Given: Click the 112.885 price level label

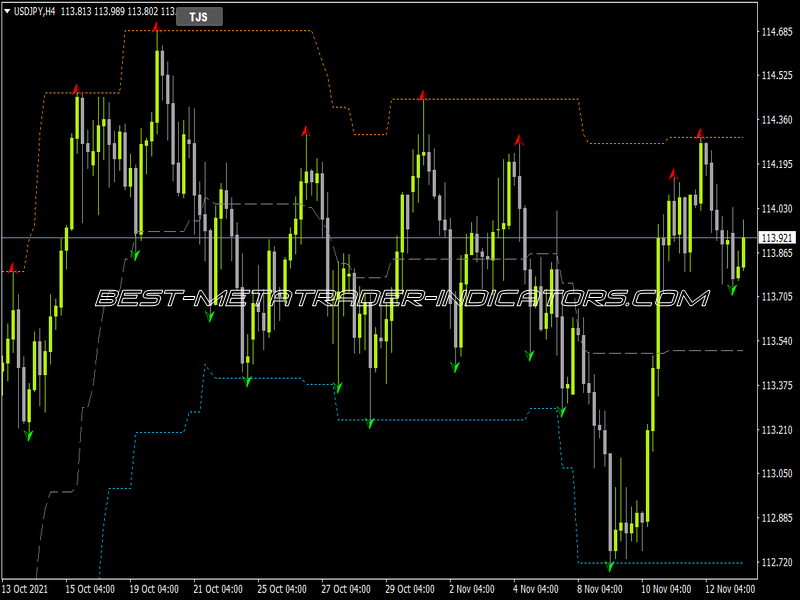Looking at the screenshot, I should click(x=777, y=518).
